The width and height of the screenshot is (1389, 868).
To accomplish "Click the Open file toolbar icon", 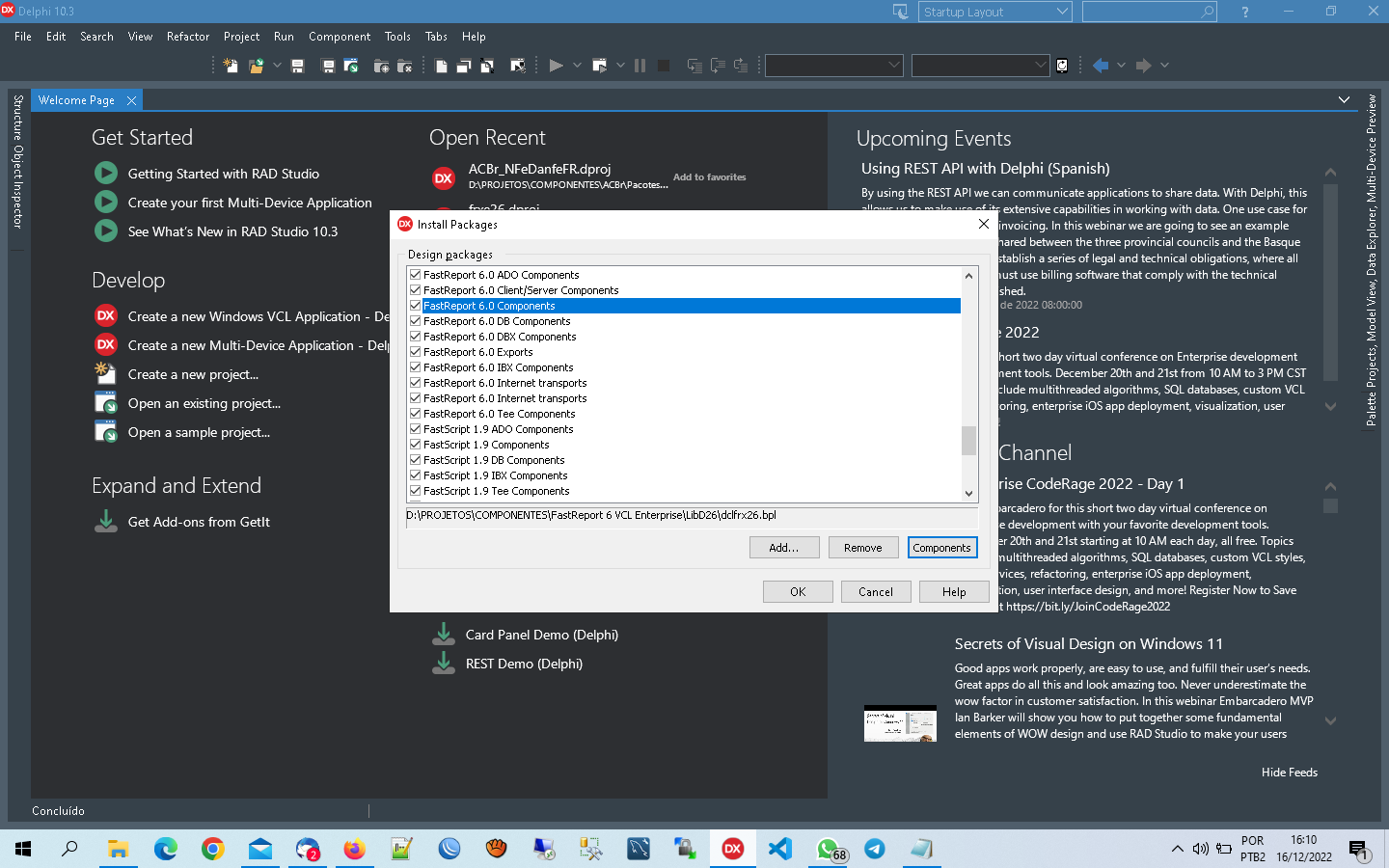I will click(x=256, y=66).
